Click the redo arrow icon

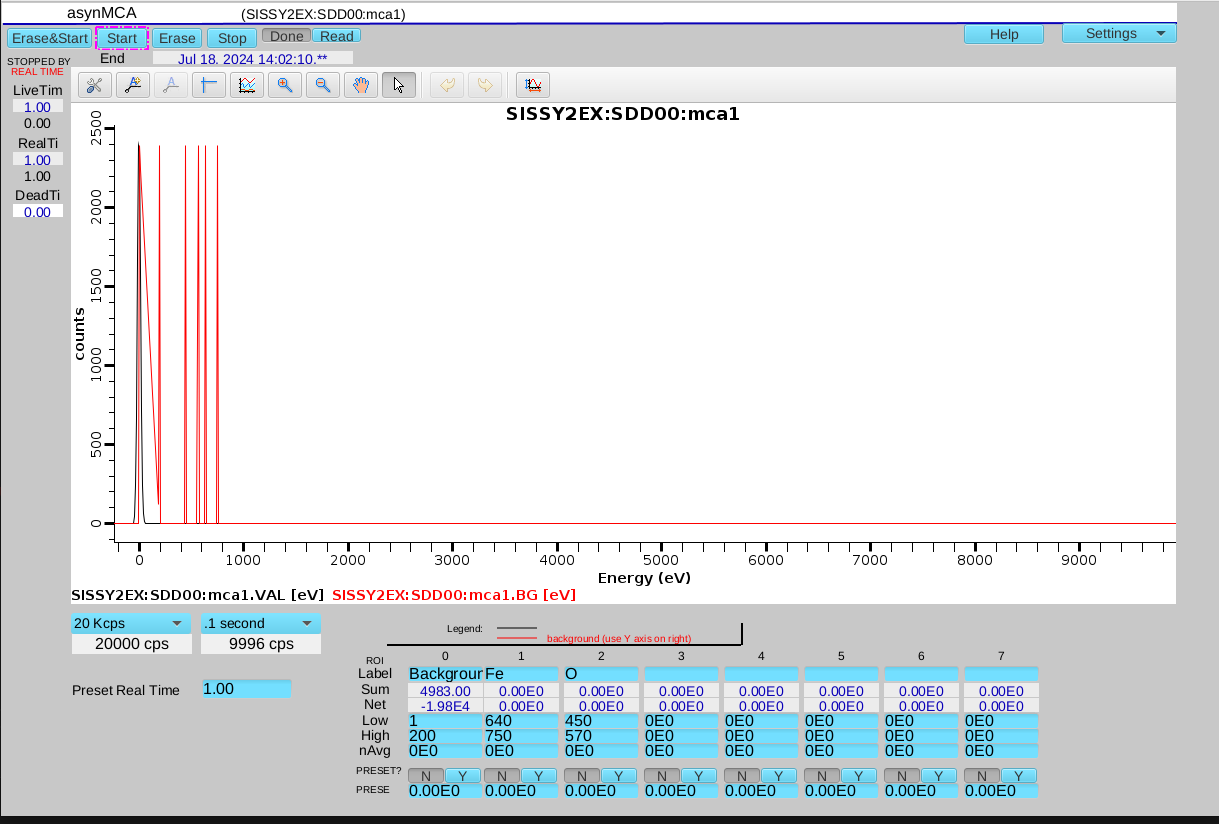pyautogui.click(x=484, y=85)
